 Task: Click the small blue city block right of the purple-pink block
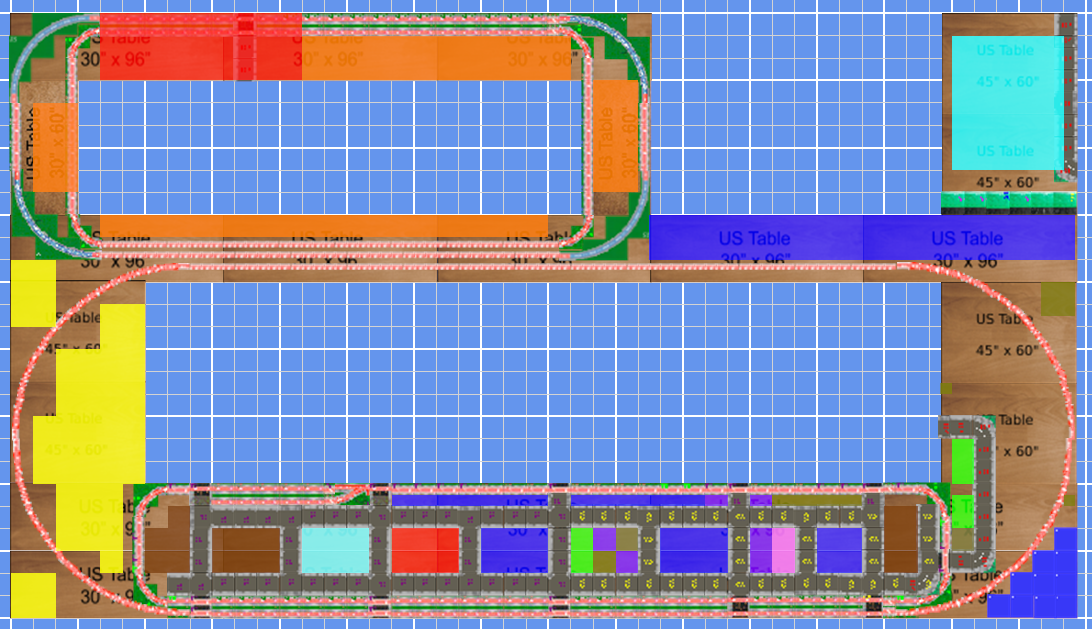(839, 550)
